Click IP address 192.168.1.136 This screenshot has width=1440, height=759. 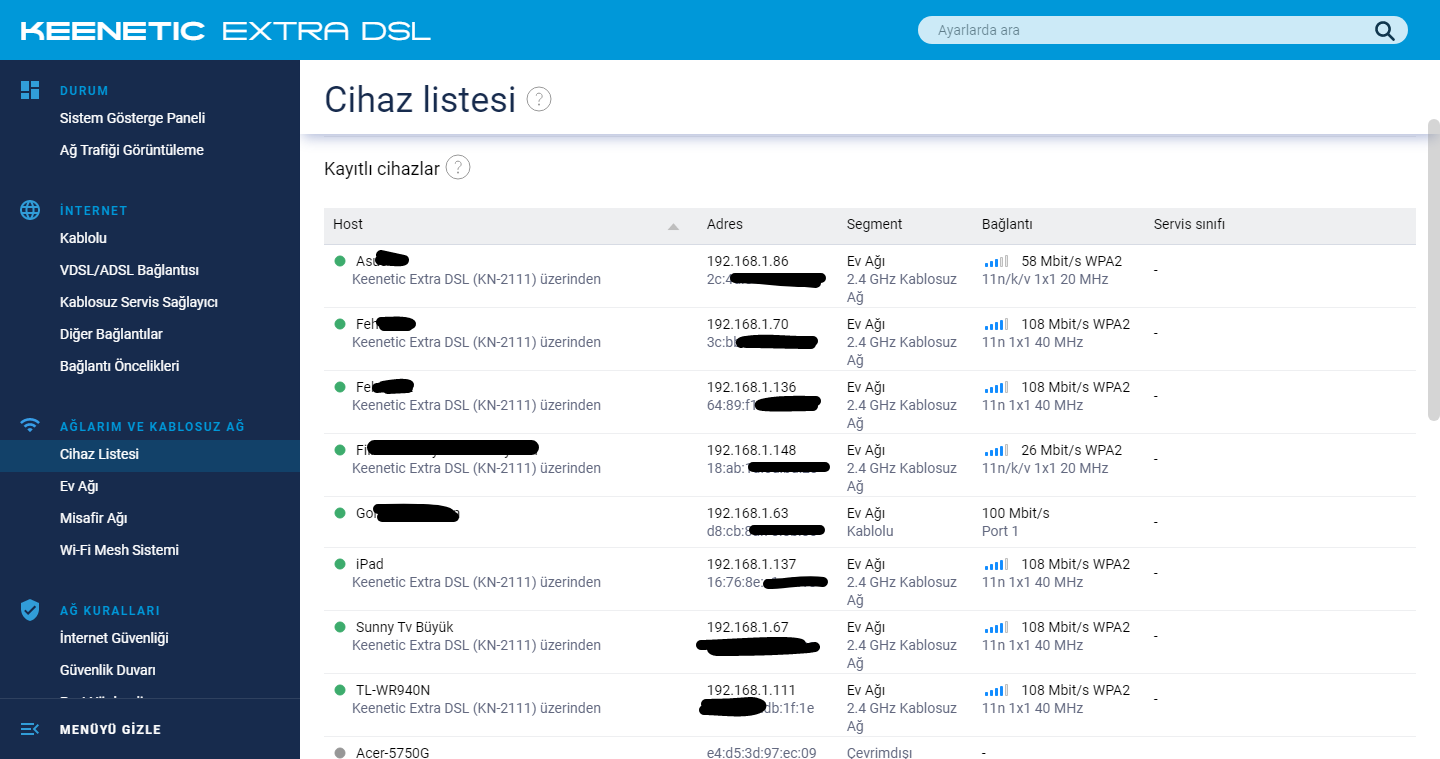(x=752, y=387)
